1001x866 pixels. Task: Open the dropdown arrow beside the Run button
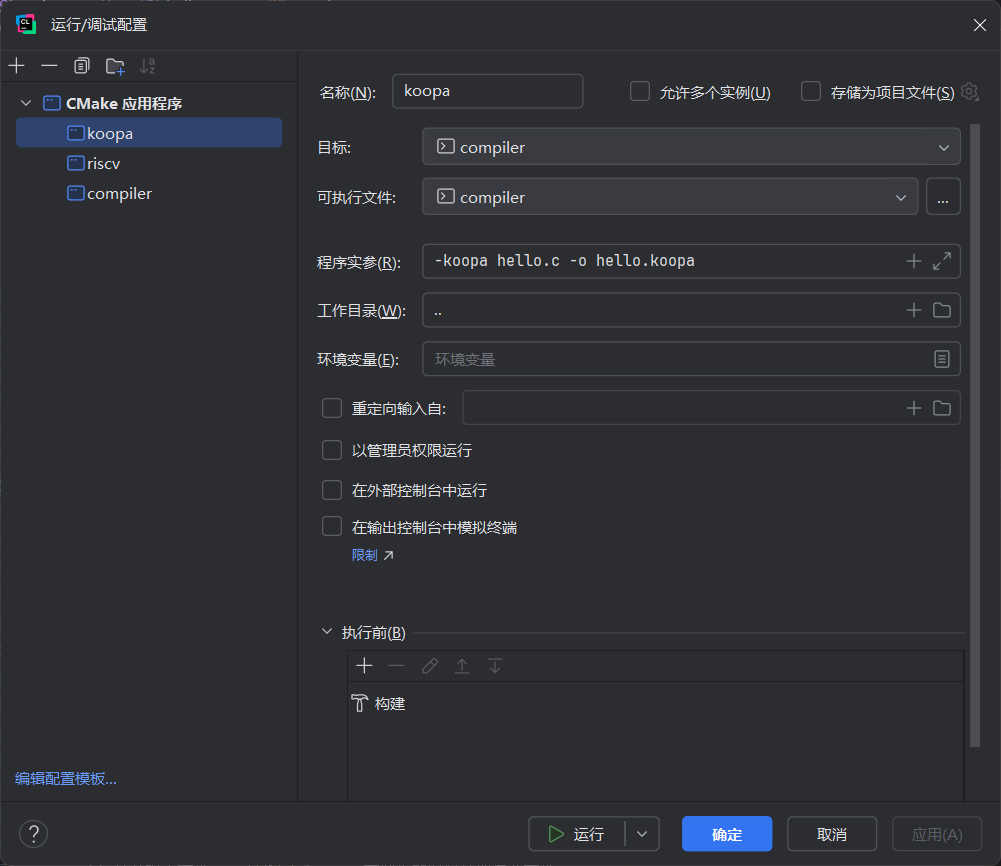pyautogui.click(x=642, y=834)
